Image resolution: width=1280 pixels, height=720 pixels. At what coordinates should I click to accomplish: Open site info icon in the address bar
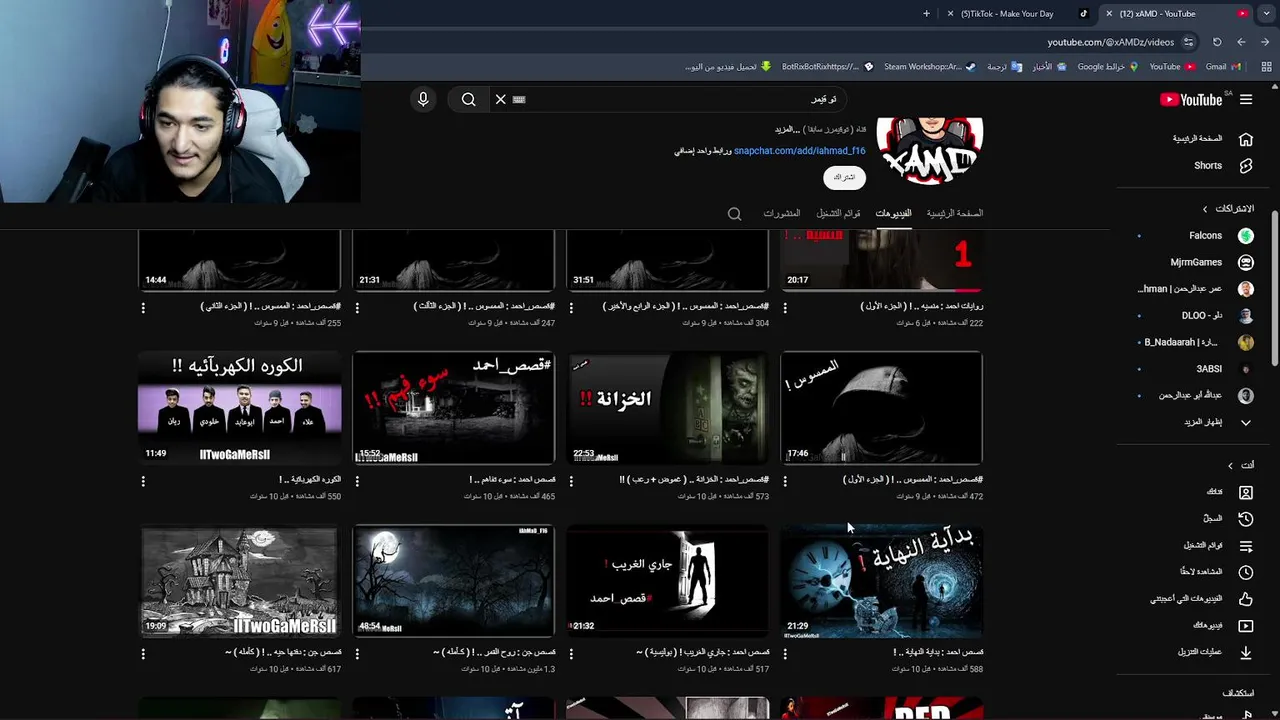tap(1188, 42)
